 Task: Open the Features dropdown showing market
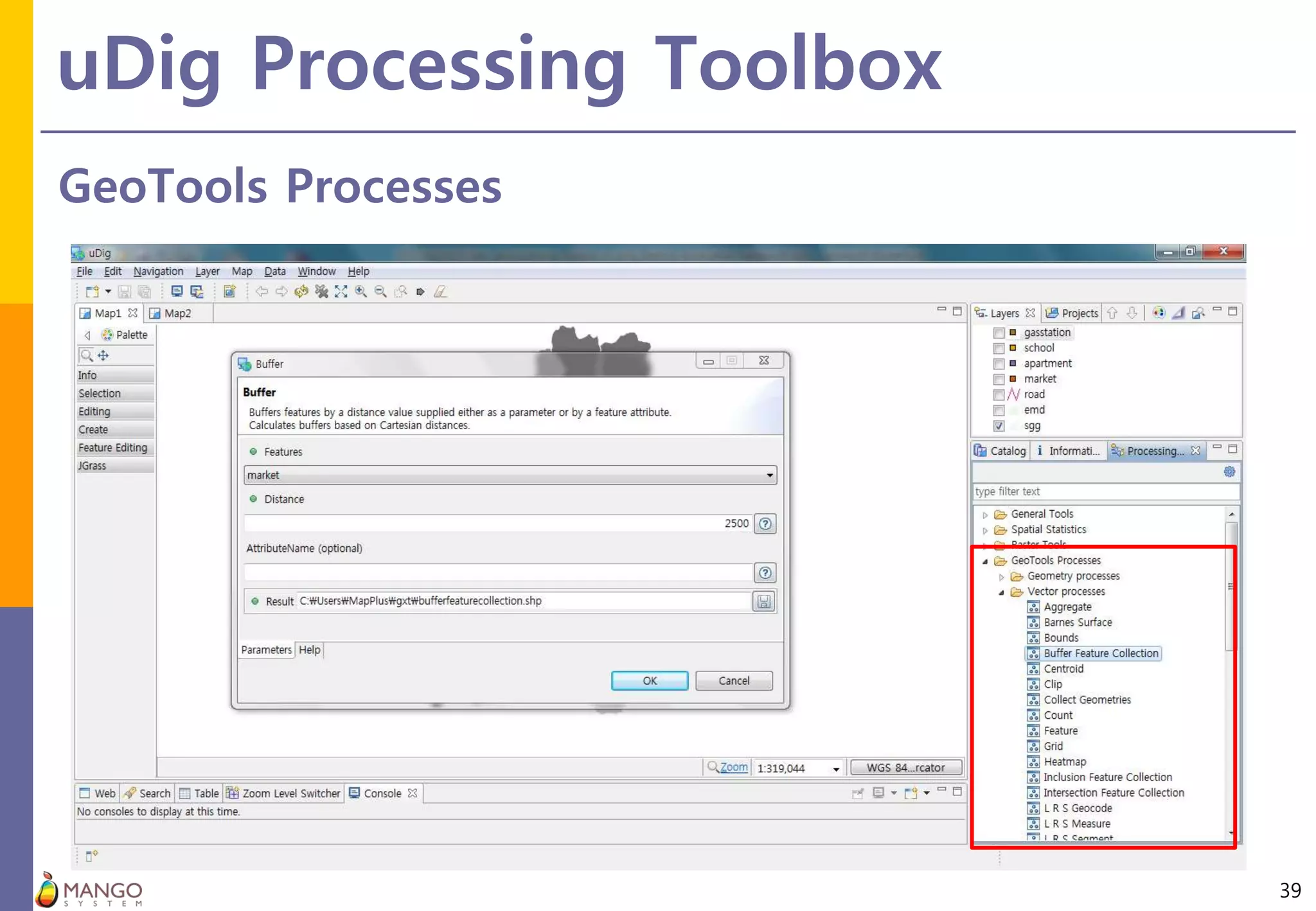click(510, 475)
